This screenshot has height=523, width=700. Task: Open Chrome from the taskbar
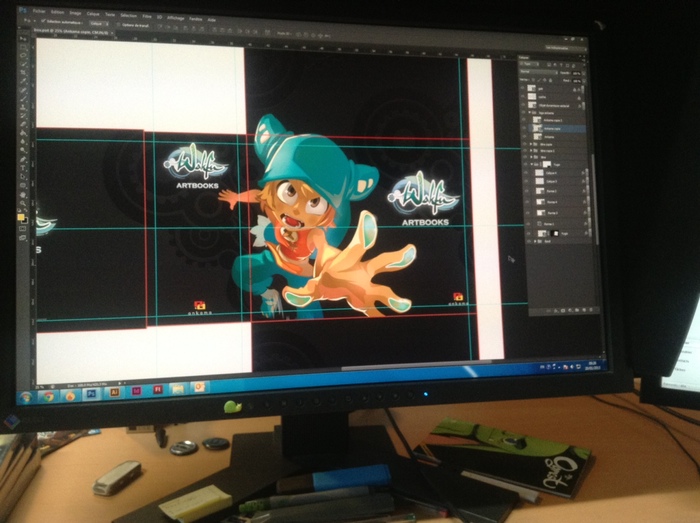[48, 396]
